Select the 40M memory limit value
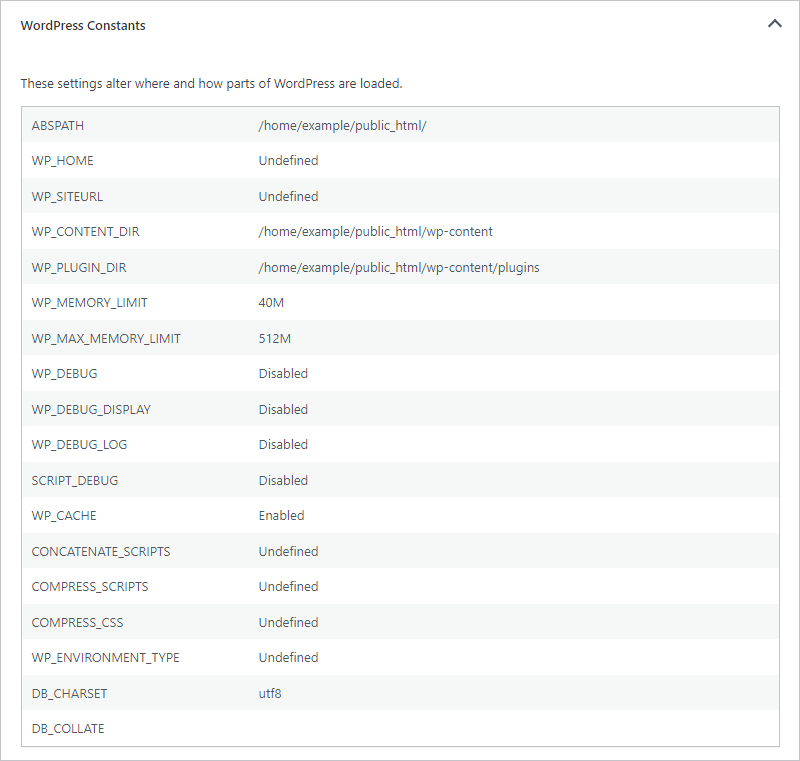 pyautogui.click(x=272, y=302)
